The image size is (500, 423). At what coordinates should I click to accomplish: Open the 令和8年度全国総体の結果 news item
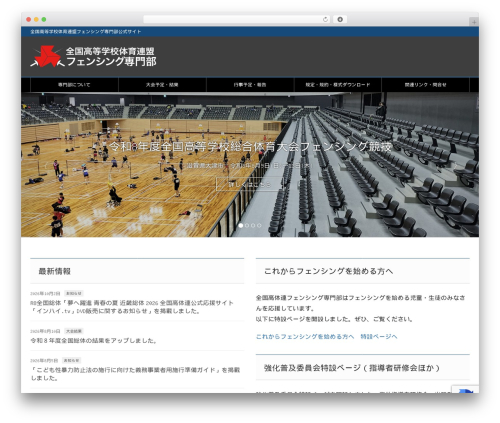(94, 341)
